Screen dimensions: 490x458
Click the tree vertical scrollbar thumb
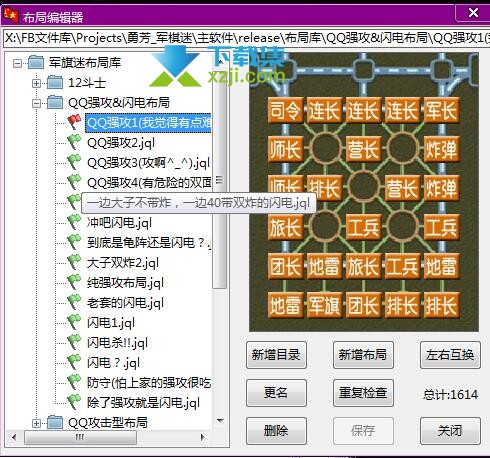220,180
